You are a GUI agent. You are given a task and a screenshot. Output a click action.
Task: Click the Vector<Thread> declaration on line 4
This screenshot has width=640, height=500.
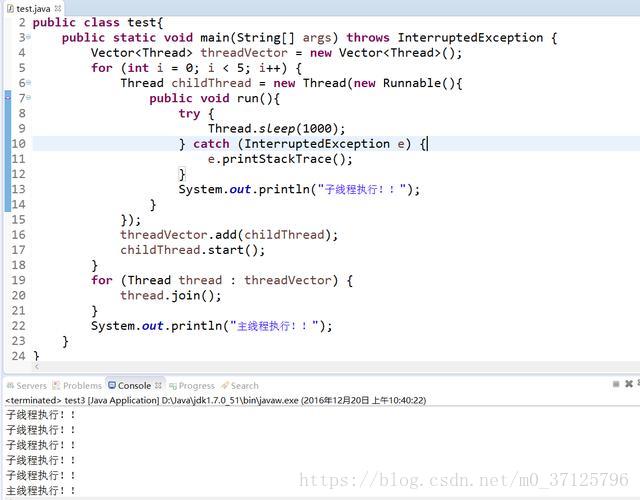276,53
